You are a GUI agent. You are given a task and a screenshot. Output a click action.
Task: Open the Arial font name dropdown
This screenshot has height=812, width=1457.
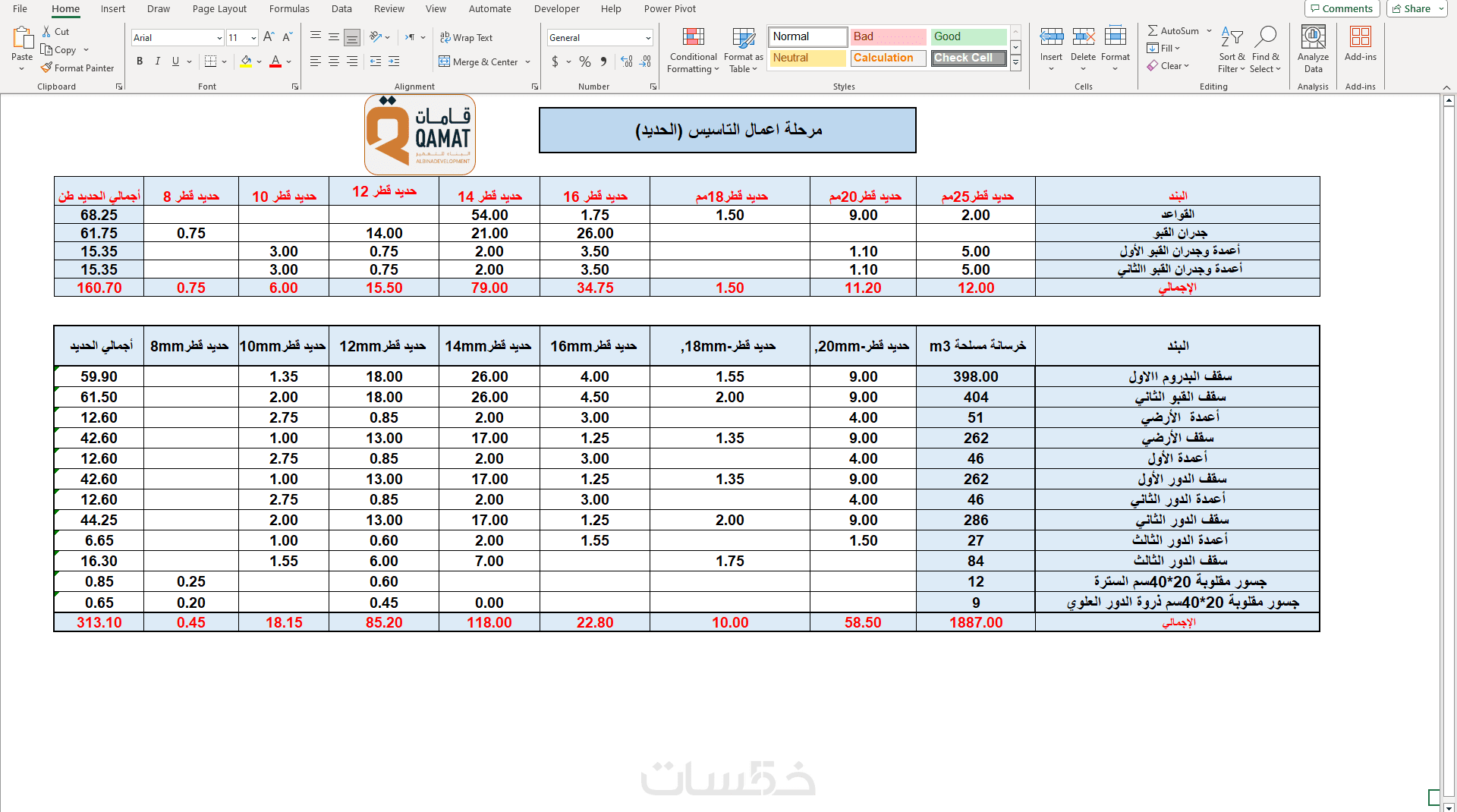coord(219,38)
